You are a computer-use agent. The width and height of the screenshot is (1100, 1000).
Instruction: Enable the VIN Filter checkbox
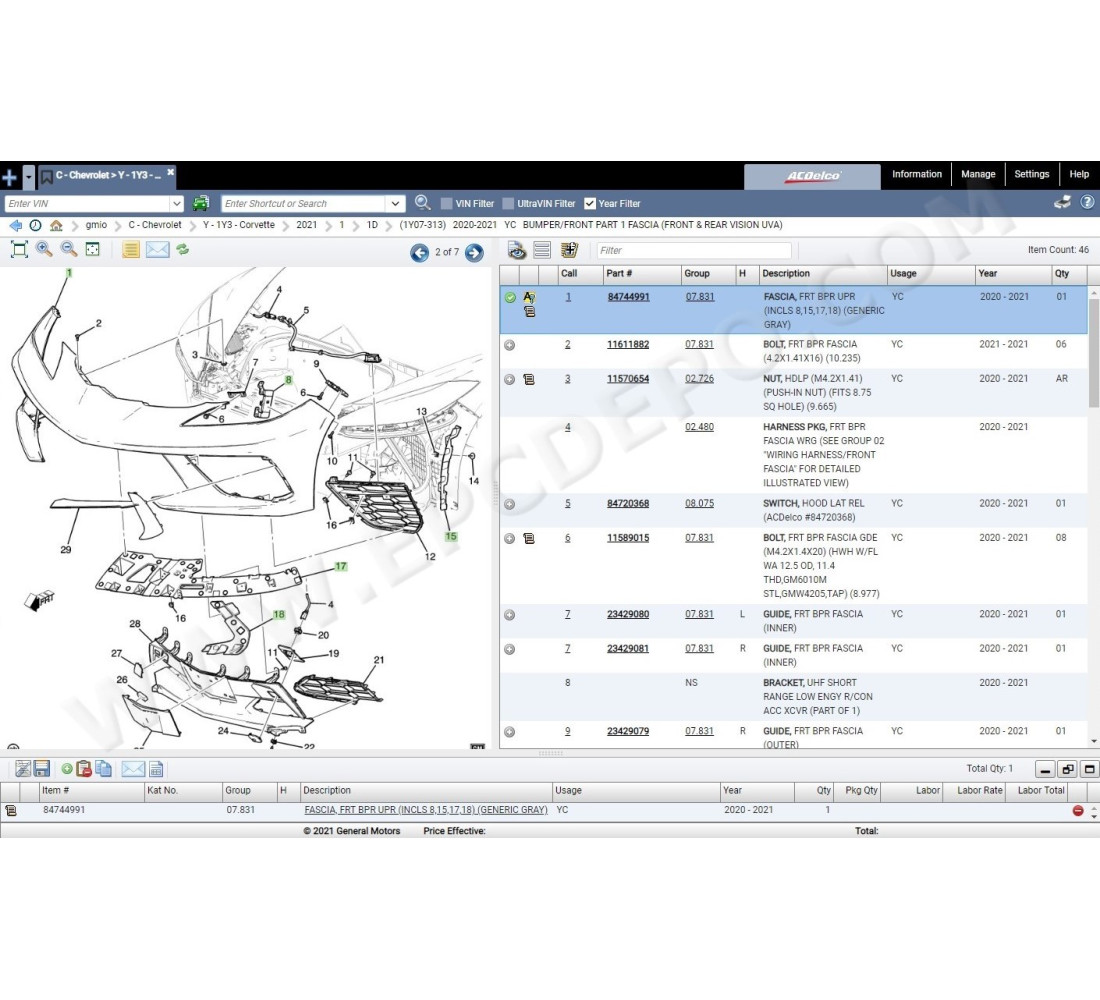tap(447, 204)
